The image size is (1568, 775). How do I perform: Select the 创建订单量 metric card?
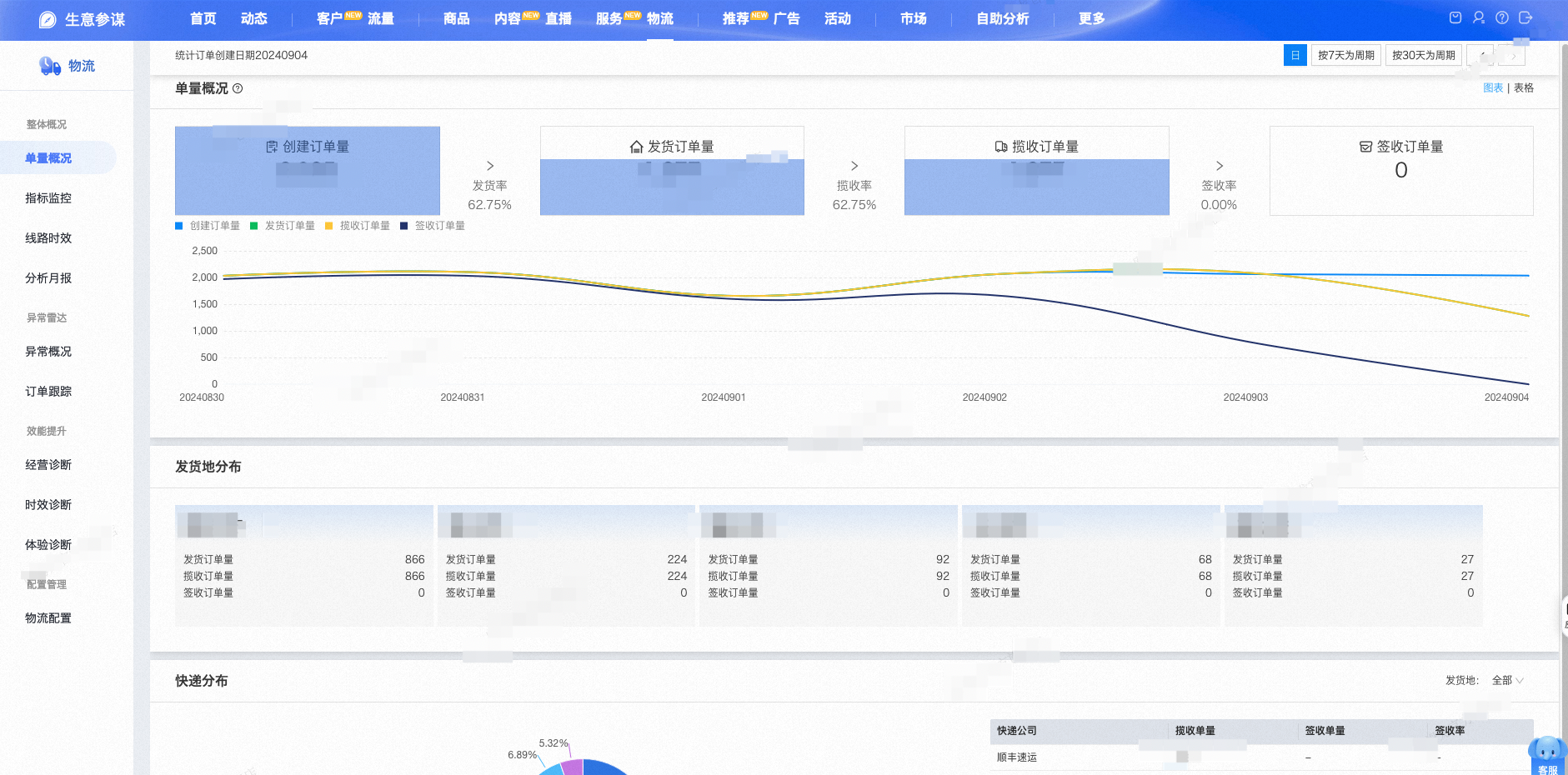[x=308, y=171]
